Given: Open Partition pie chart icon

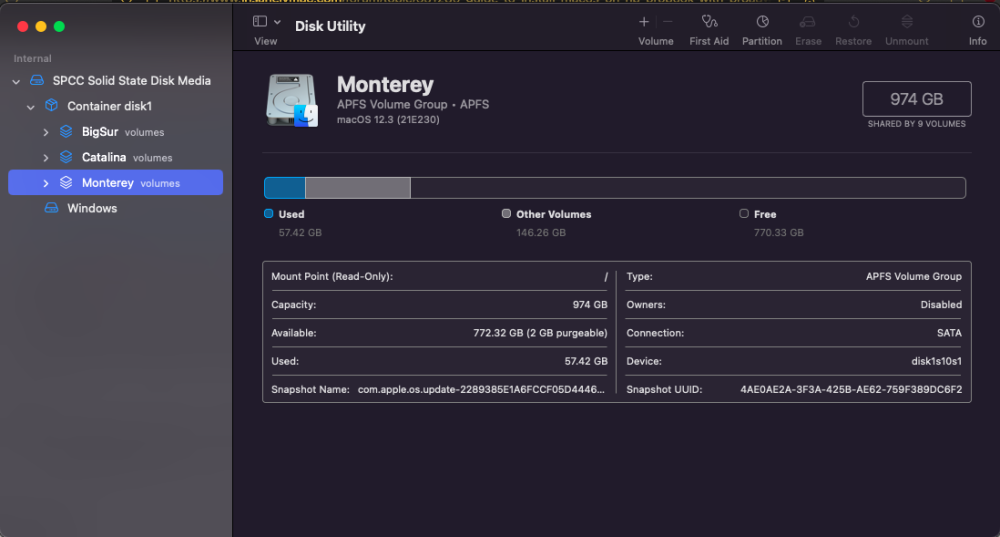Looking at the screenshot, I should click(762, 22).
